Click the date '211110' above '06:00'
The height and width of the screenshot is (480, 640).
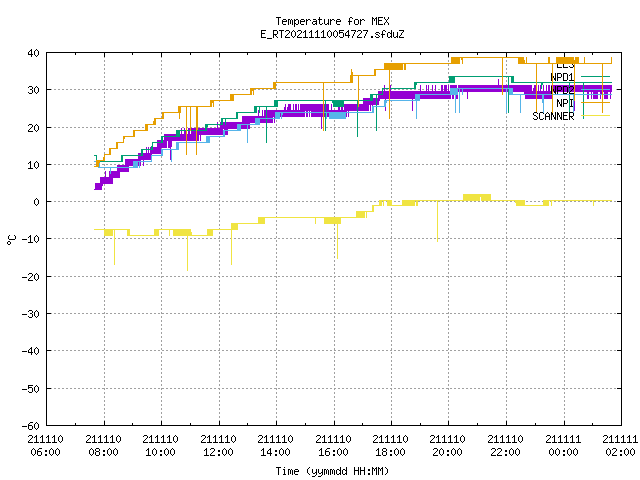[46, 439]
